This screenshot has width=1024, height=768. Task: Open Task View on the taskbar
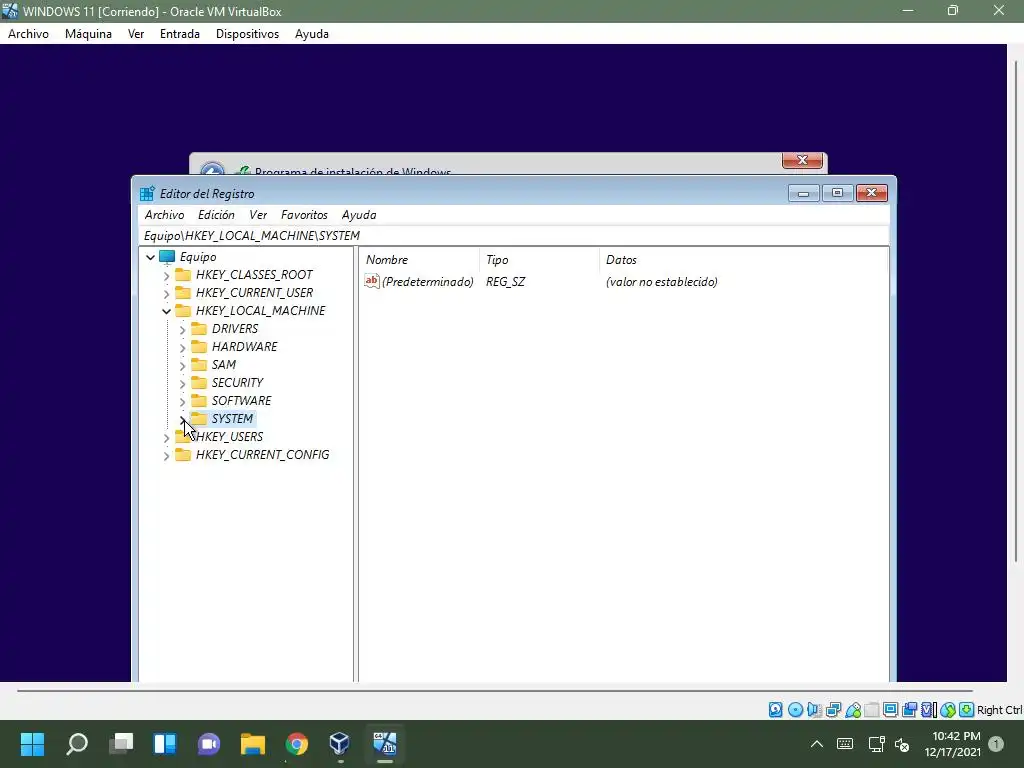click(121, 744)
